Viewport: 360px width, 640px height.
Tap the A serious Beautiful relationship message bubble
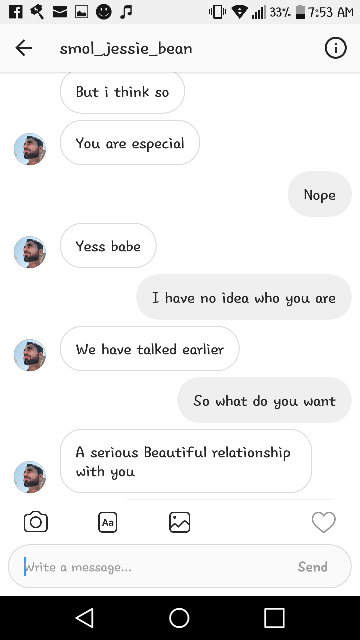pos(186,461)
